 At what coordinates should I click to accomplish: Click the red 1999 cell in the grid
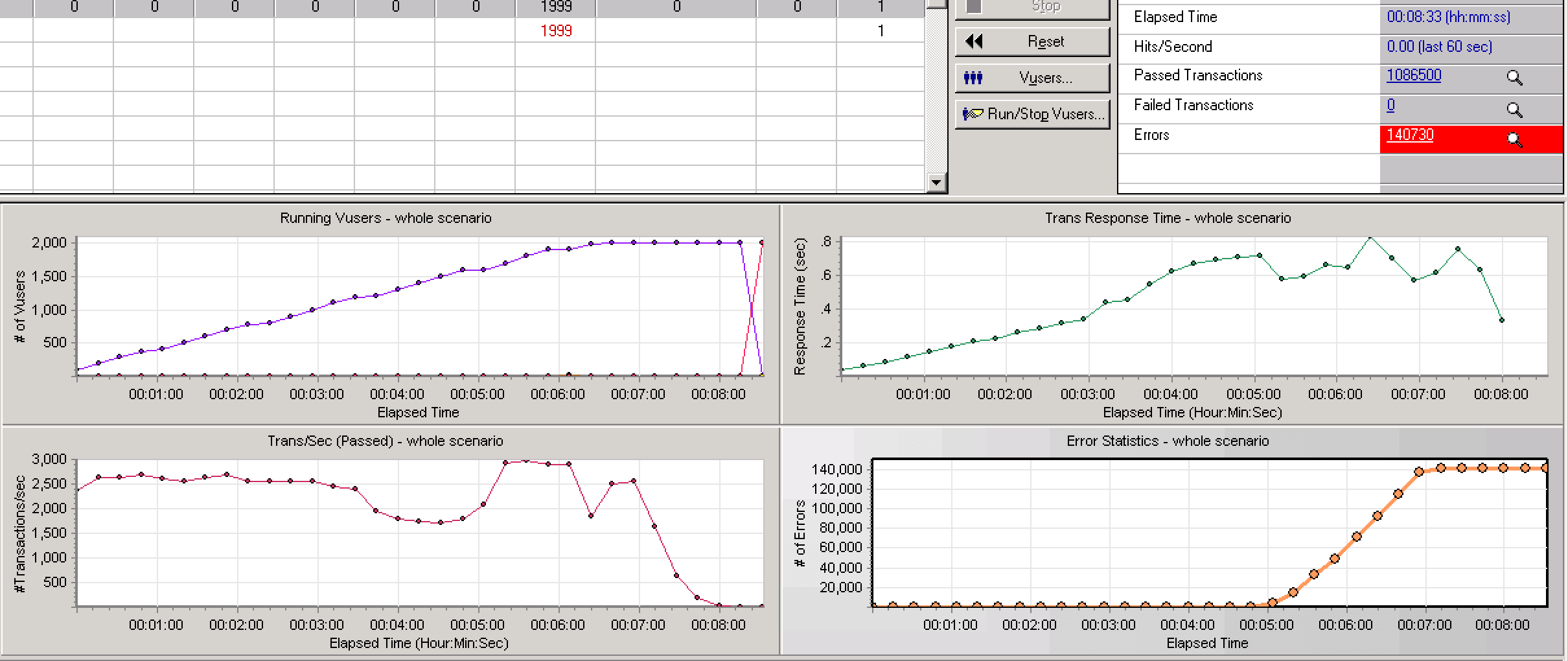point(556,31)
